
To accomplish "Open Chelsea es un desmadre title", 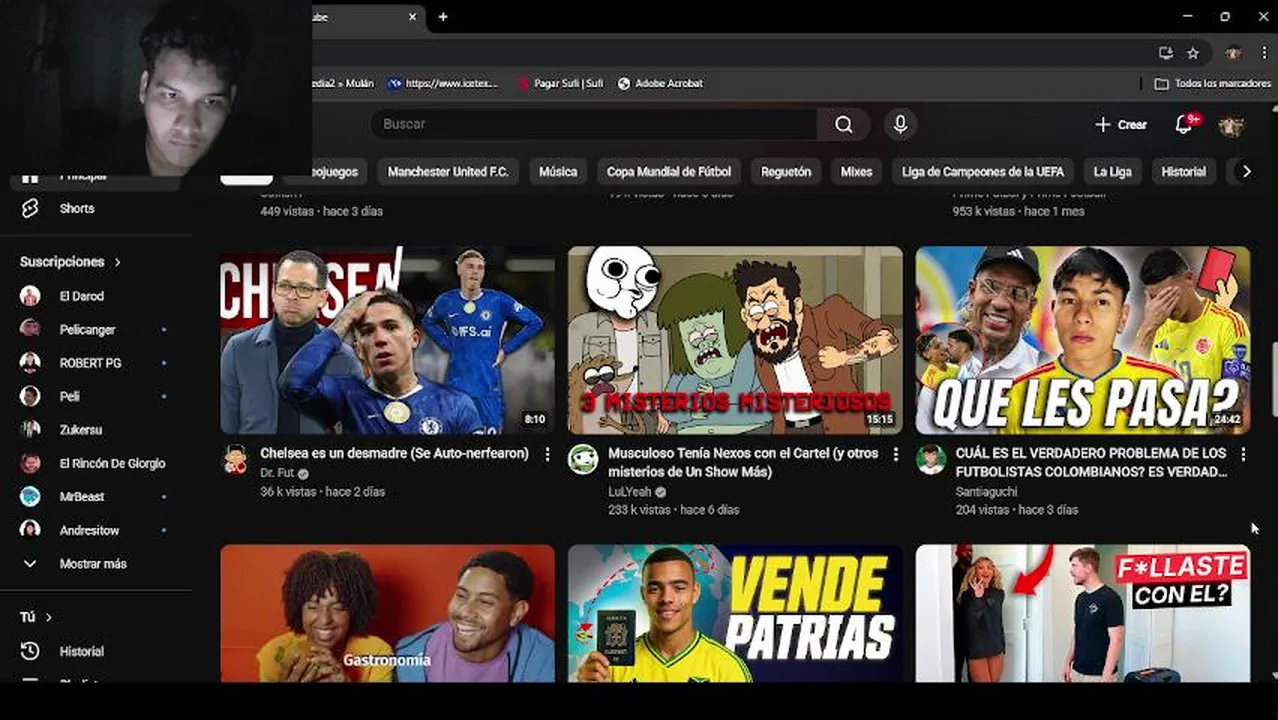I will [394, 454].
